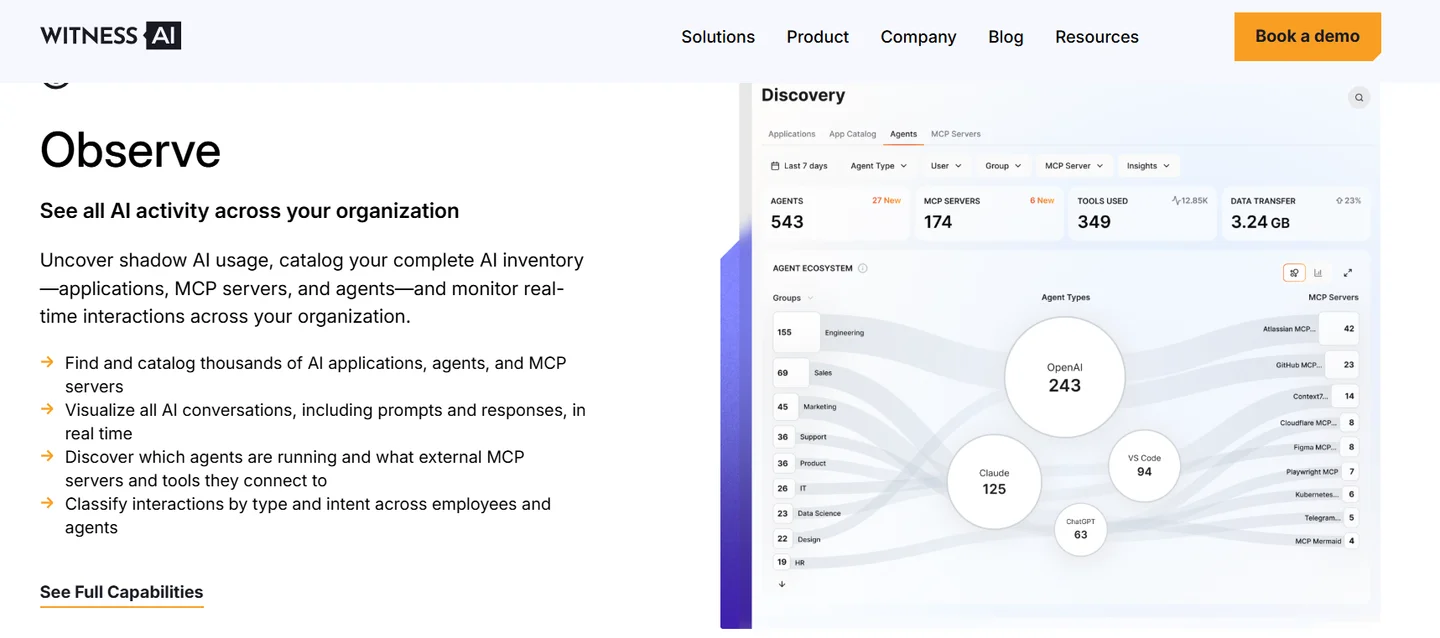Click the Book a demo button
1440x638 pixels.
tap(1307, 36)
